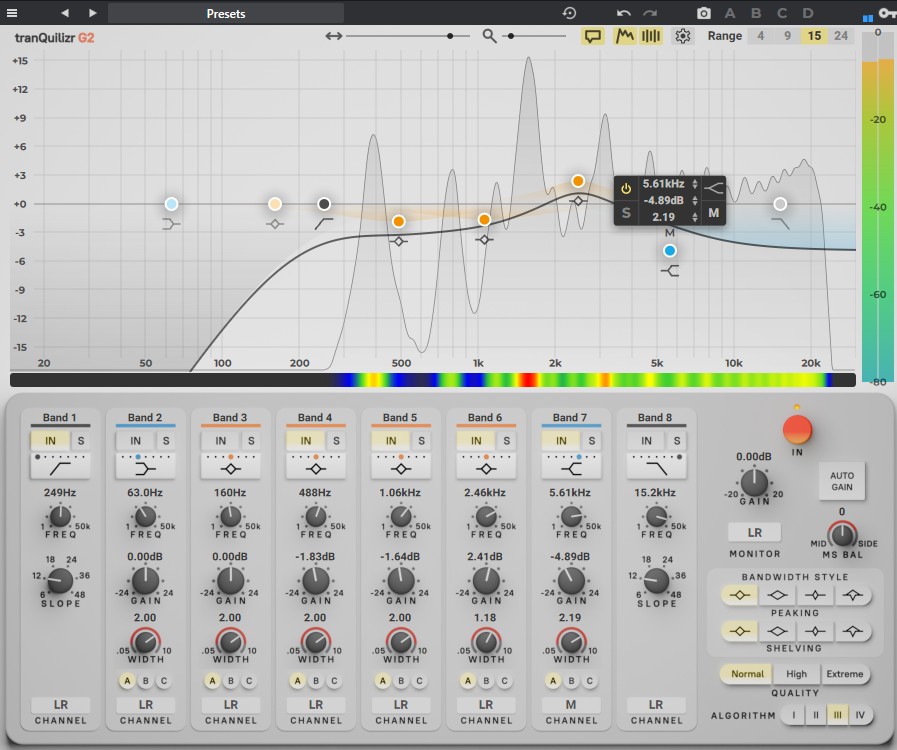Enable Band 3 IN button

pos(221,441)
